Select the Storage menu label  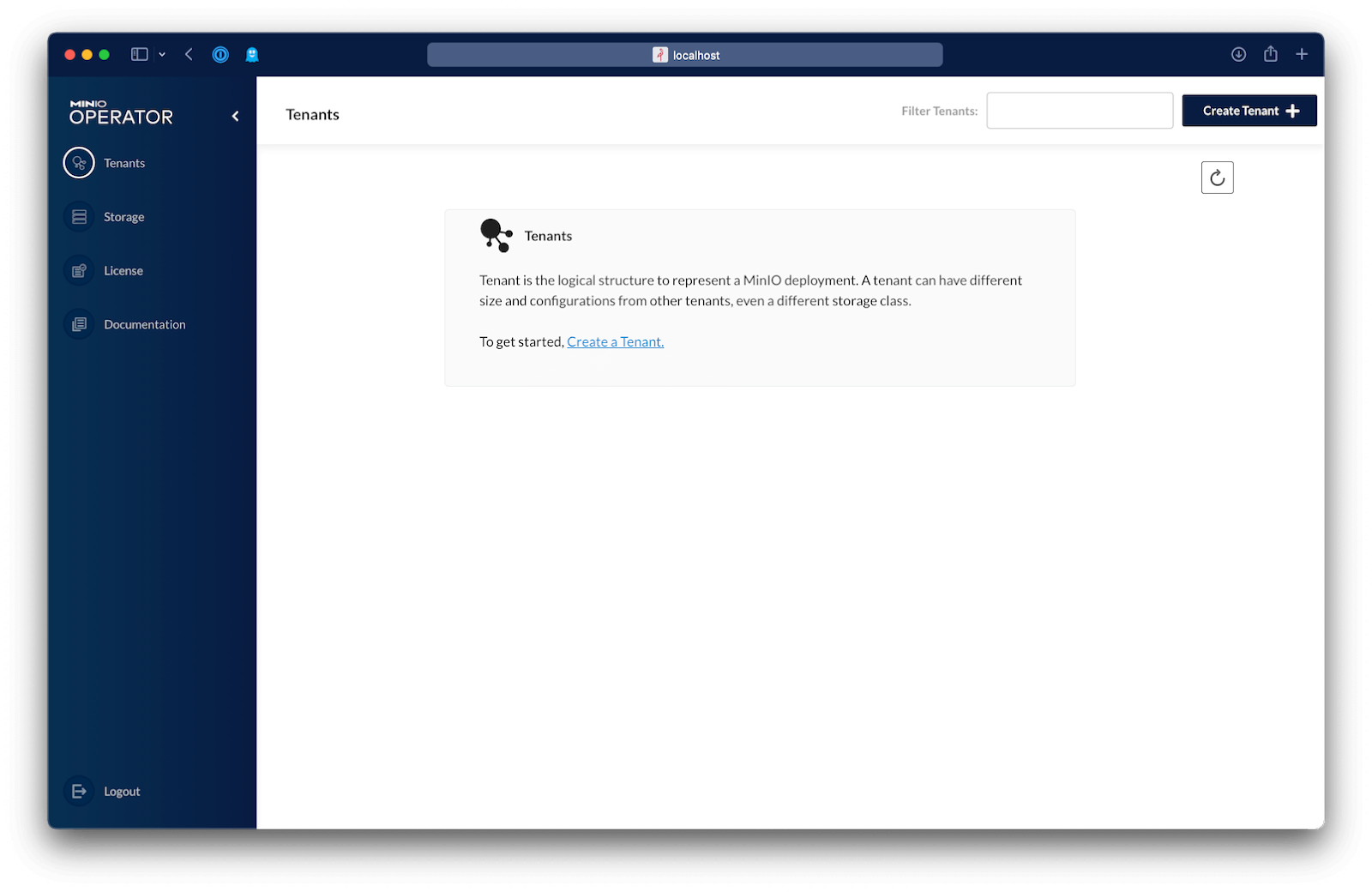point(124,217)
